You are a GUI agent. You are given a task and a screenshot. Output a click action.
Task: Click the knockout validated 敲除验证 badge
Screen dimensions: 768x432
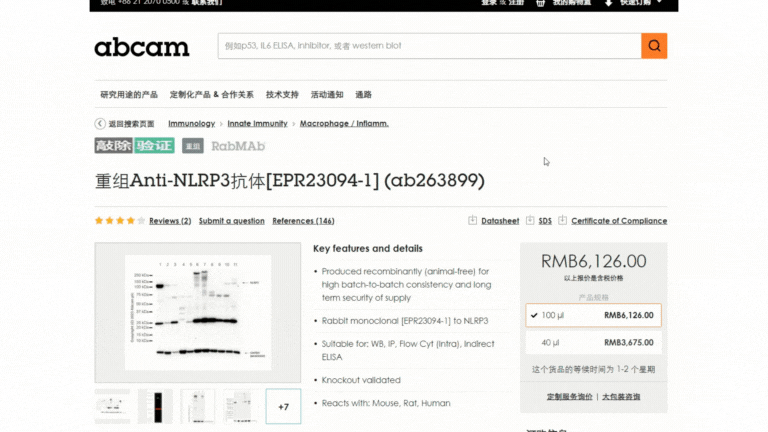[x=135, y=145]
